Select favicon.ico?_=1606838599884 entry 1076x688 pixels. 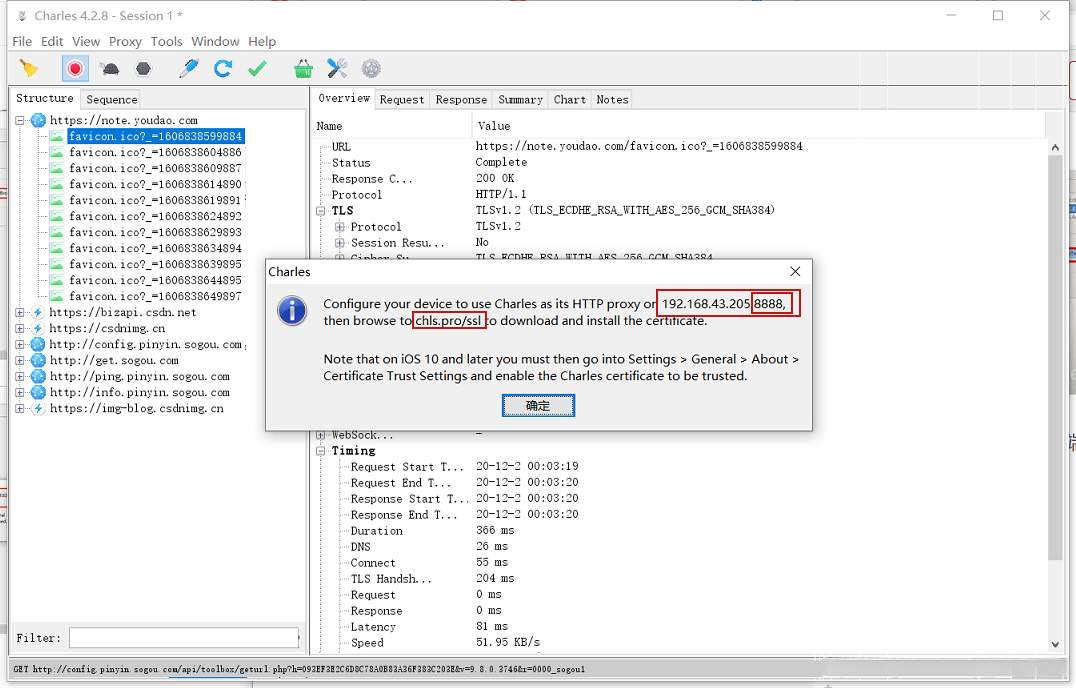[156, 137]
